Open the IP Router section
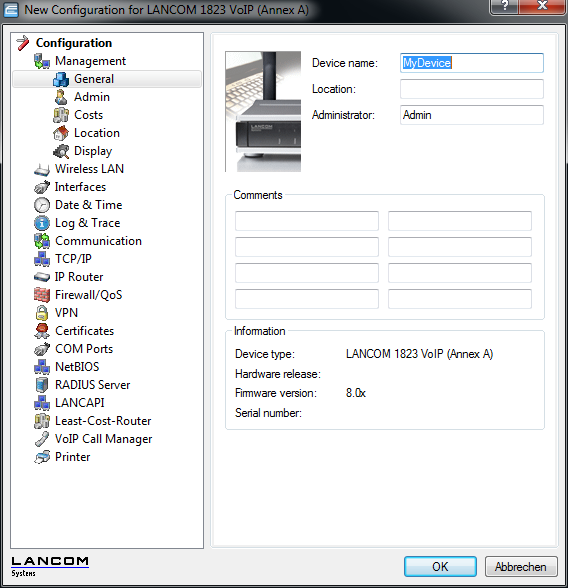 coord(79,277)
